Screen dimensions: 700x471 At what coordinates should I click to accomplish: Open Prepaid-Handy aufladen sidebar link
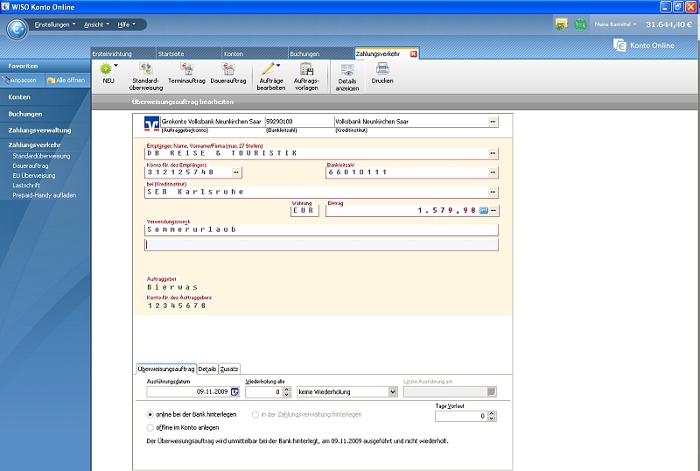coord(44,195)
